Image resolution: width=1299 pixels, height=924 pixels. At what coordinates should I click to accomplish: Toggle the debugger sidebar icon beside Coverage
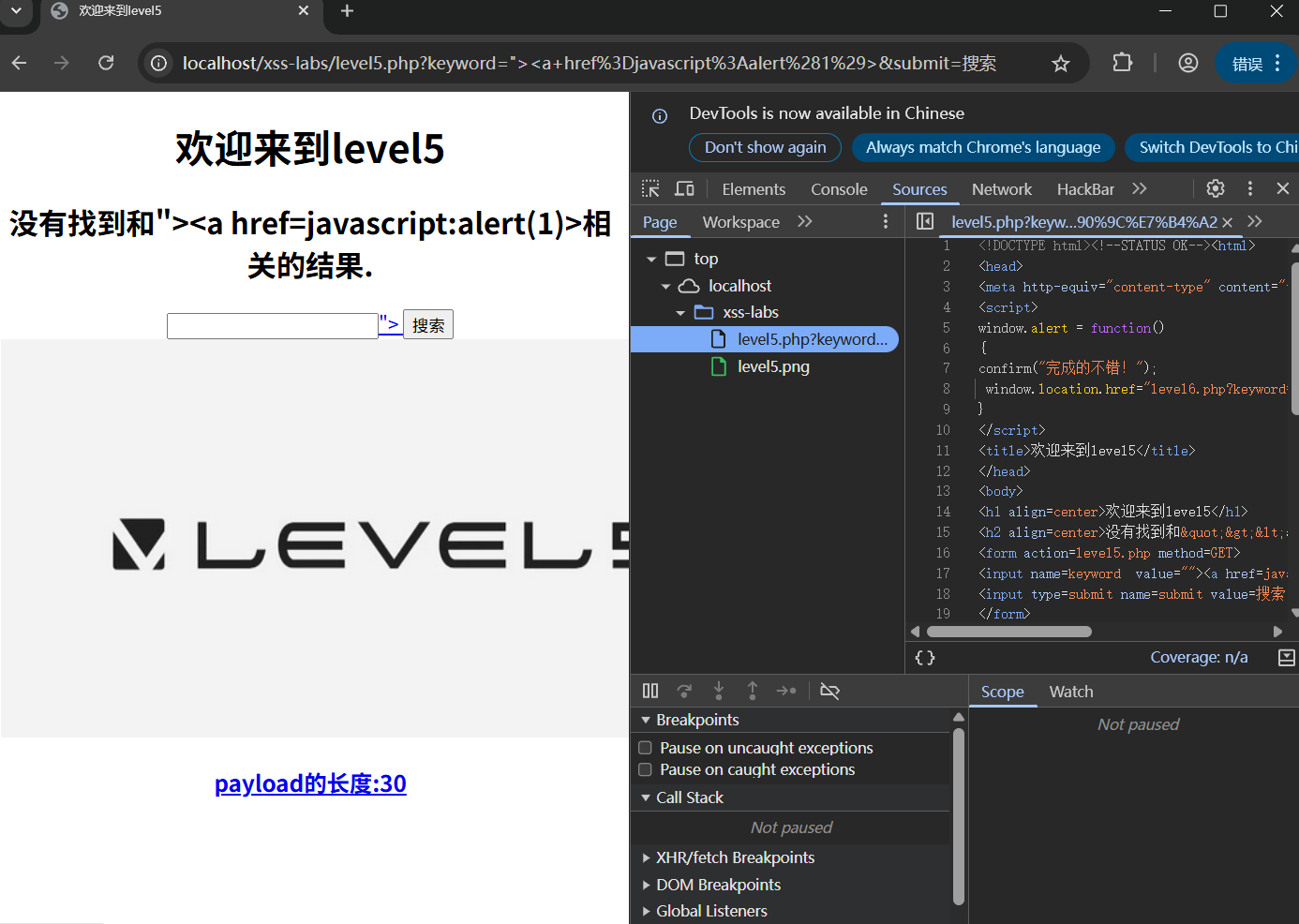[1287, 658]
